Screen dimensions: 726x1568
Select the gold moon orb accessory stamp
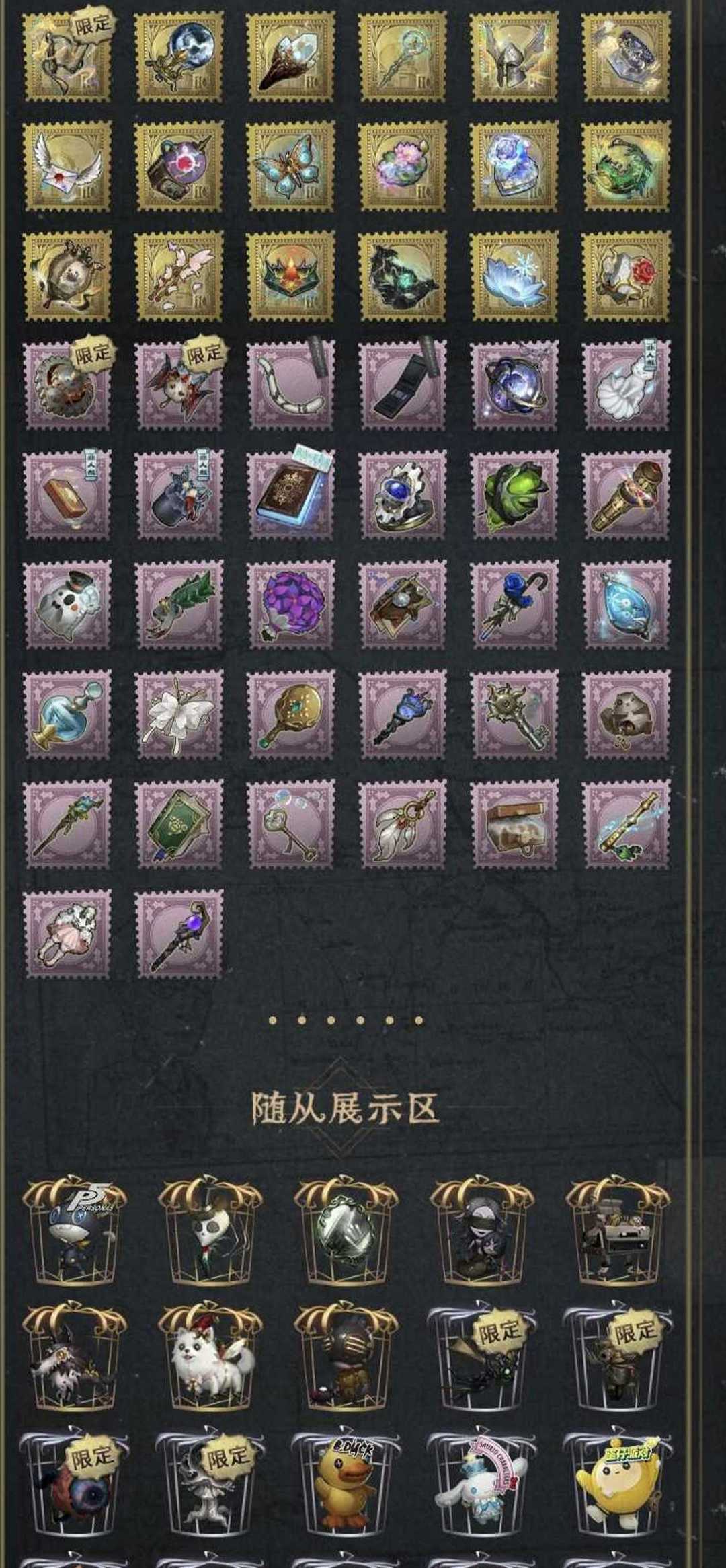point(179,57)
